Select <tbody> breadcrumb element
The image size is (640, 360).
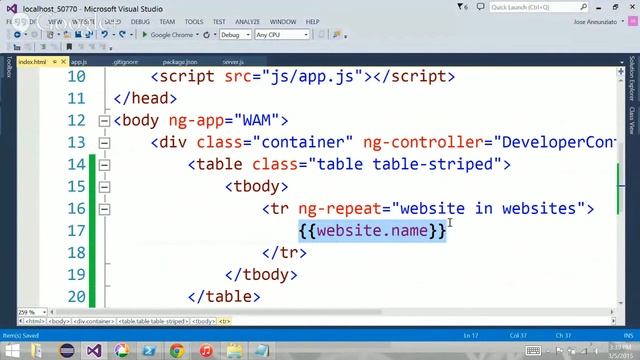[x=203, y=322]
